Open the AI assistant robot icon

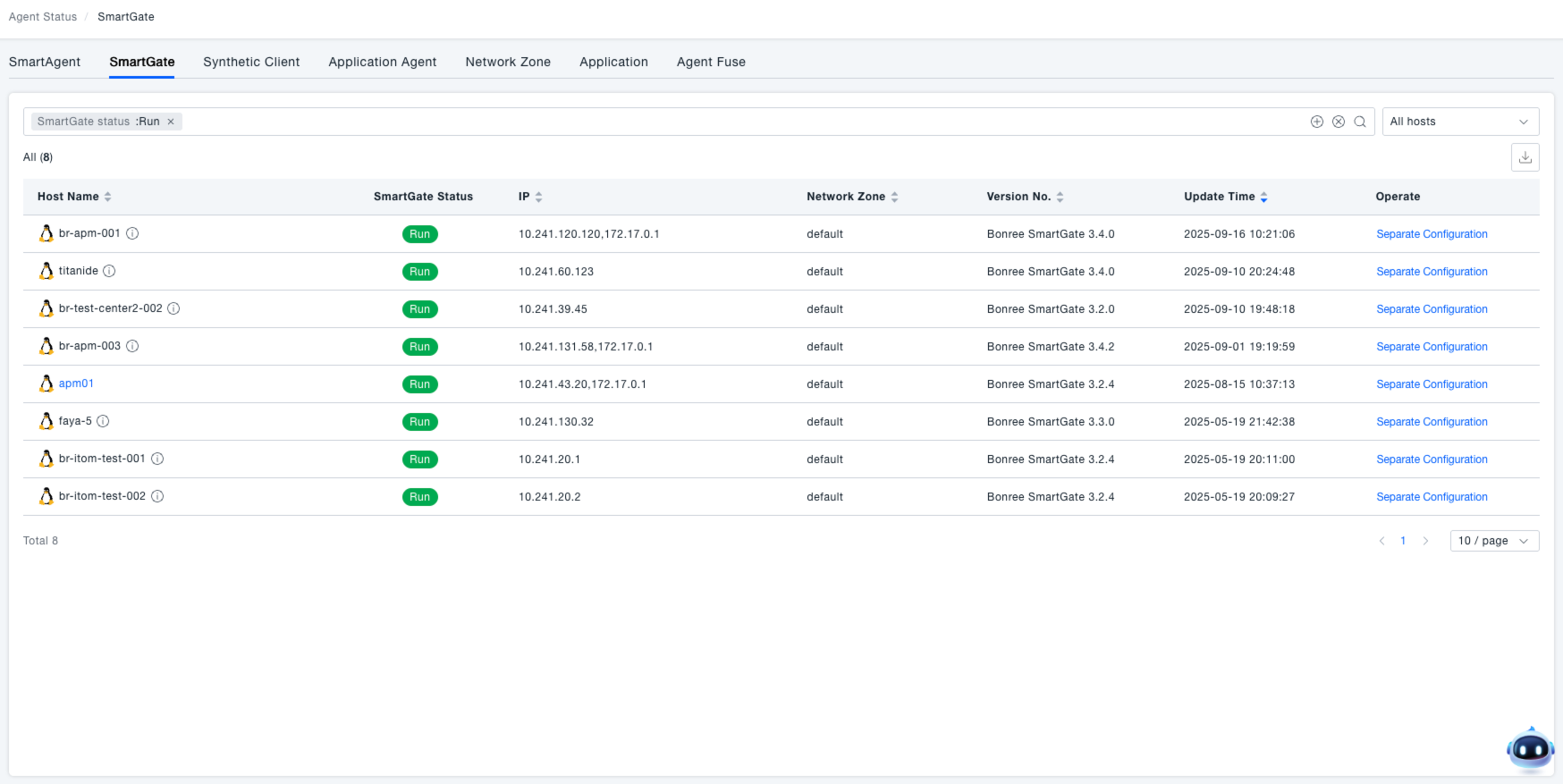click(x=1530, y=749)
